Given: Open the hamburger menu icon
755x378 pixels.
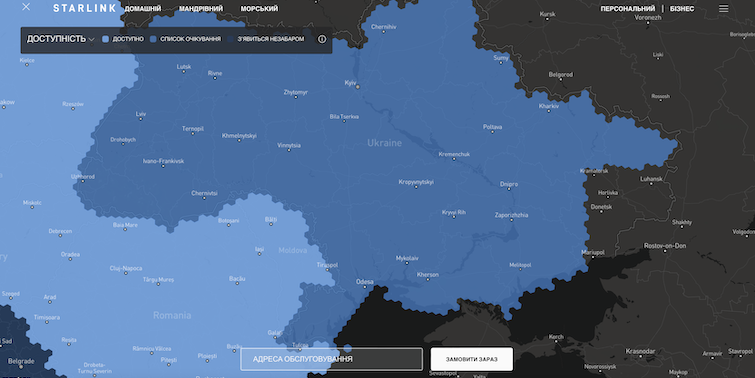Looking at the screenshot, I should (723, 9).
